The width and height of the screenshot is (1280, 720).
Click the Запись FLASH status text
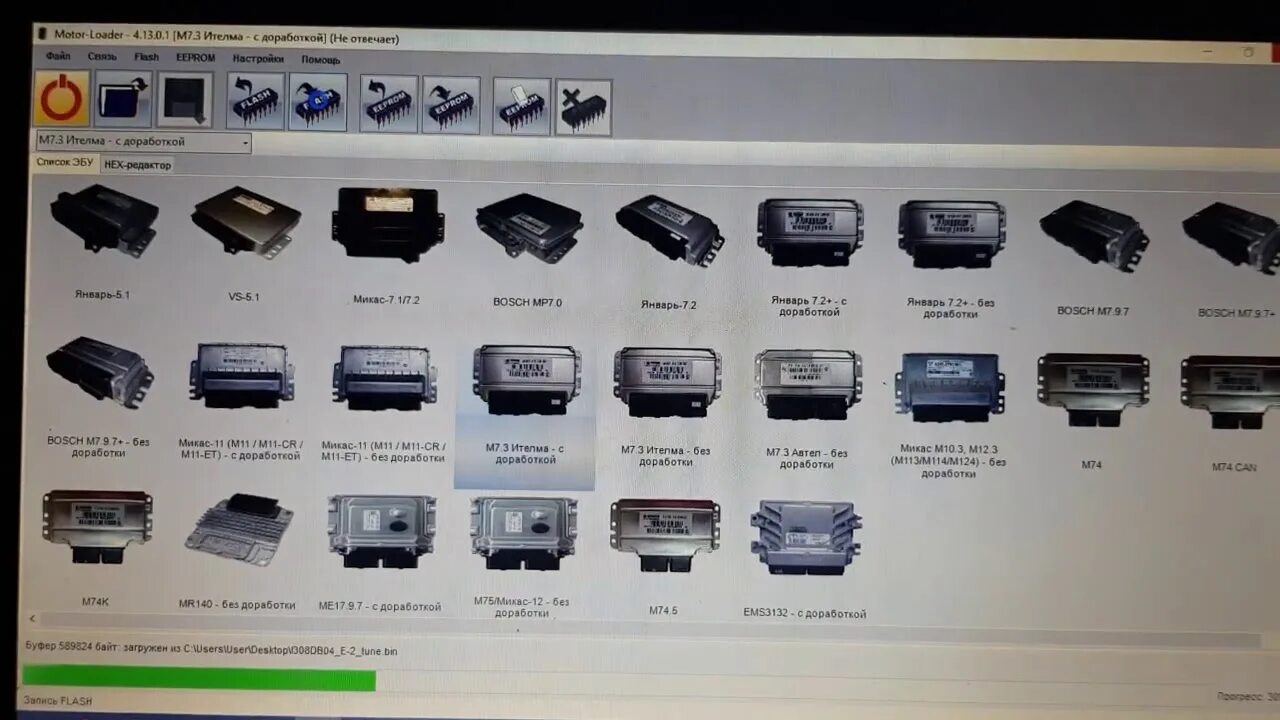tap(57, 701)
